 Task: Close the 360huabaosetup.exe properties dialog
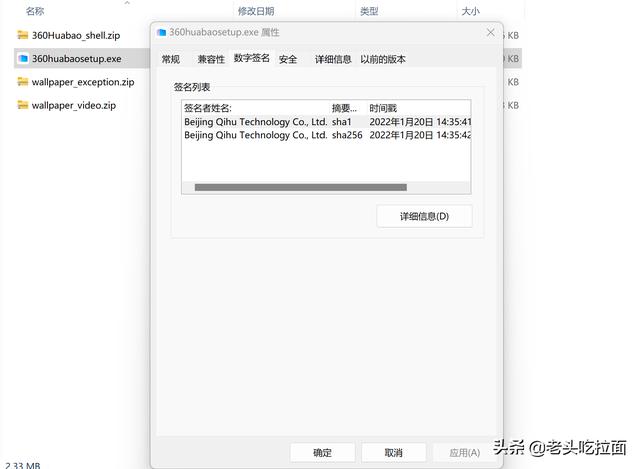(490, 32)
